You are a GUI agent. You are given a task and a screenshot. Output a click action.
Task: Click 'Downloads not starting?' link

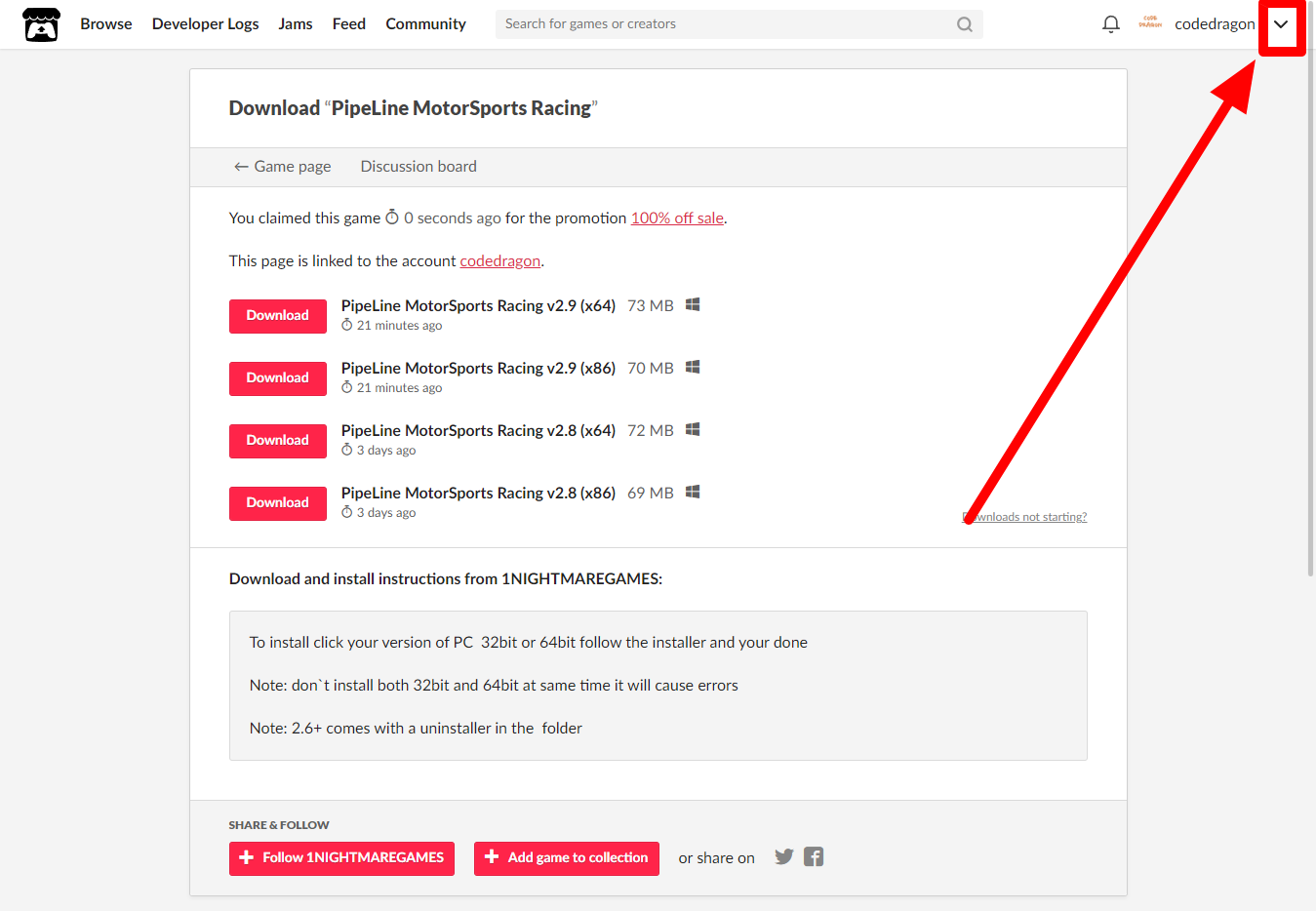pyautogui.click(x=1024, y=517)
